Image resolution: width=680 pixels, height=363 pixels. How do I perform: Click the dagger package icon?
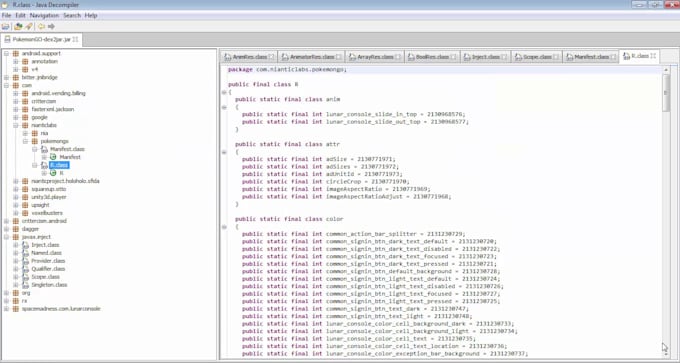coord(16,229)
